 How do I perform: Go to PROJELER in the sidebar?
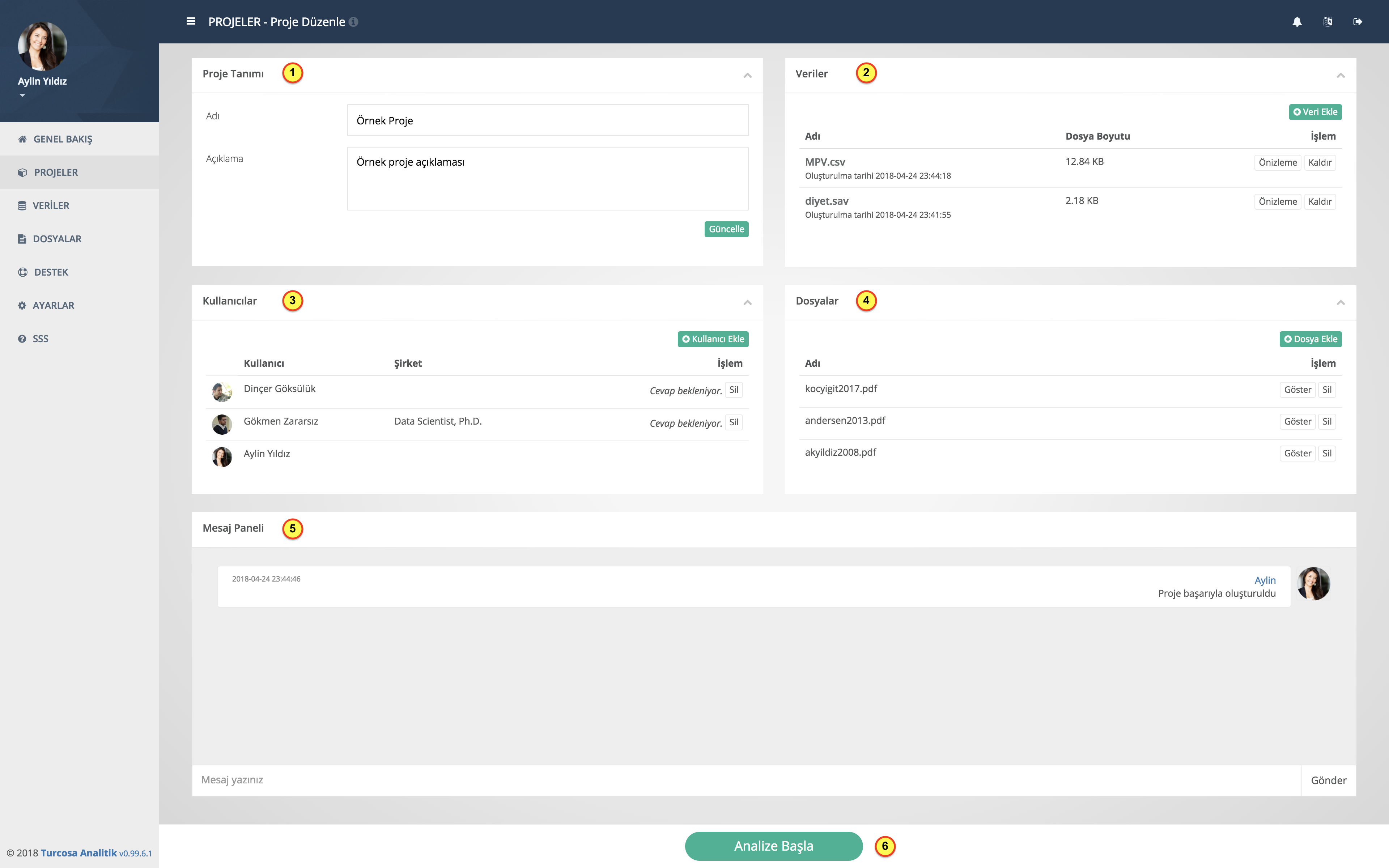[80, 172]
